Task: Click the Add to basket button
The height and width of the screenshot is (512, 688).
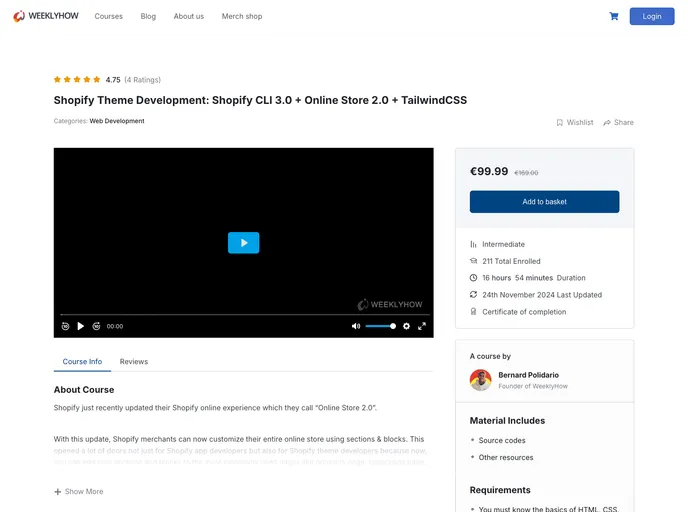Action: (544, 201)
